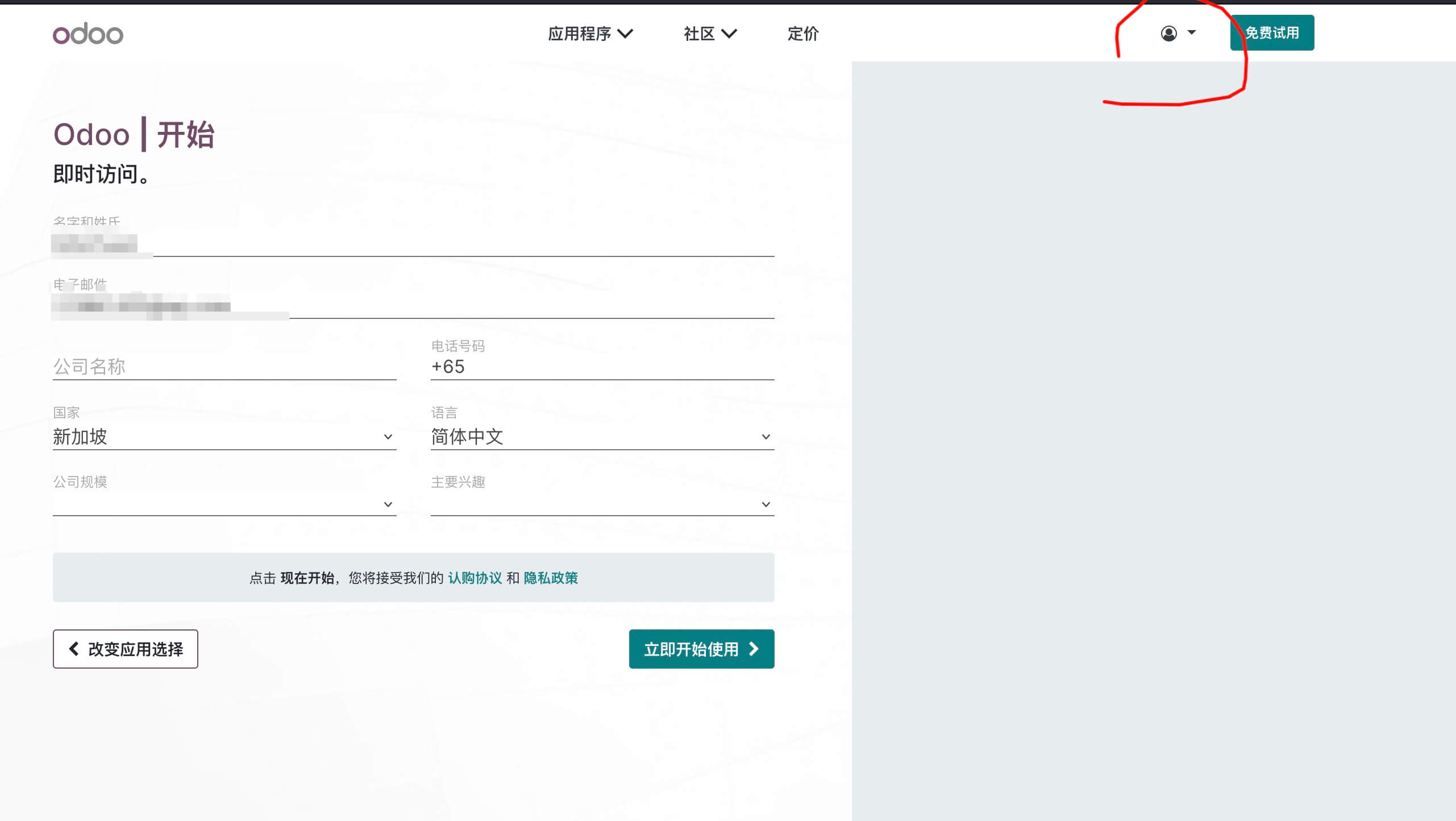The image size is (1456, 821).
Task: Expand the 公司规模 dropdown
Action: point(224,504)
